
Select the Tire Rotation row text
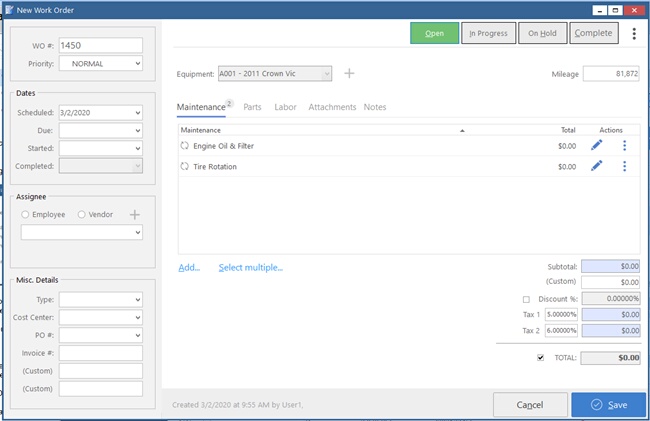(x=215, y=167)
